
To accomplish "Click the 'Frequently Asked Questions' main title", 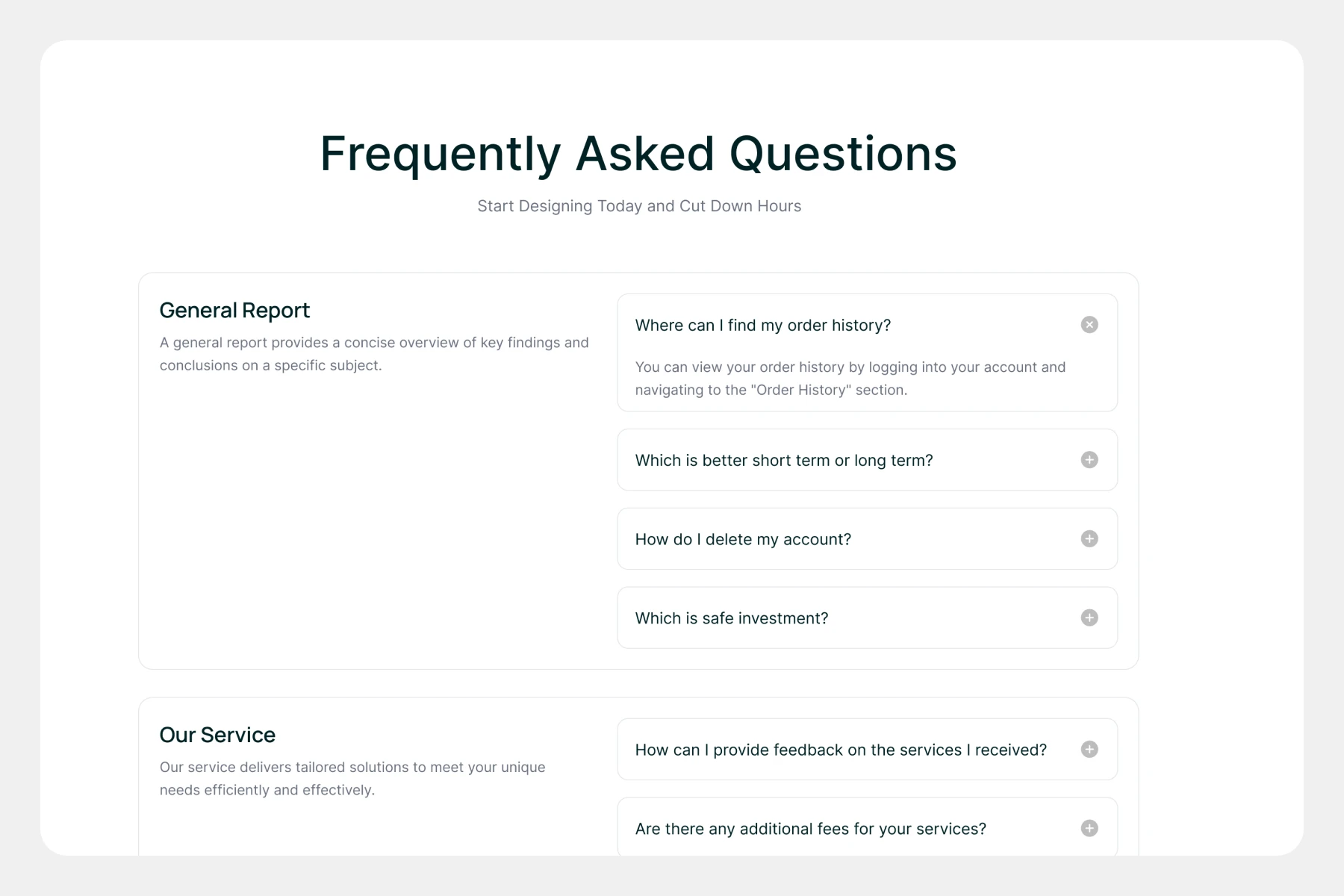I will tap(638, 154).
